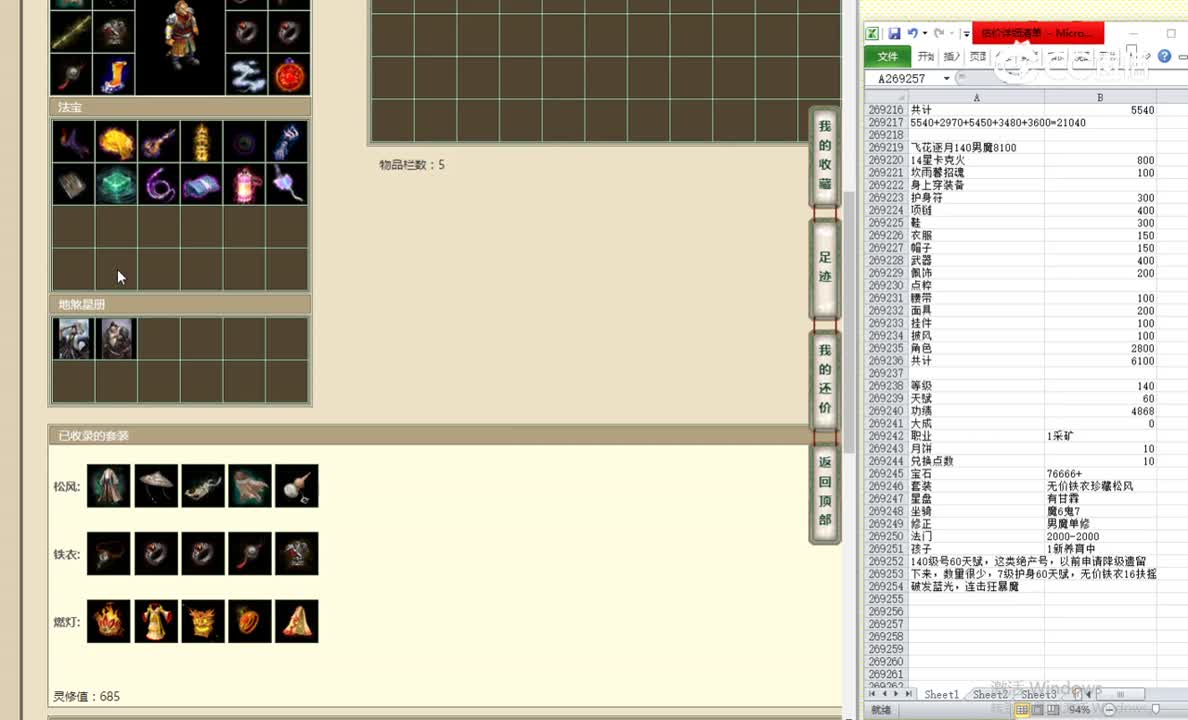Screen dimensions: 1188x720
Task: Select Normal view button in status bar
Action: click(x=1021, y=710)
